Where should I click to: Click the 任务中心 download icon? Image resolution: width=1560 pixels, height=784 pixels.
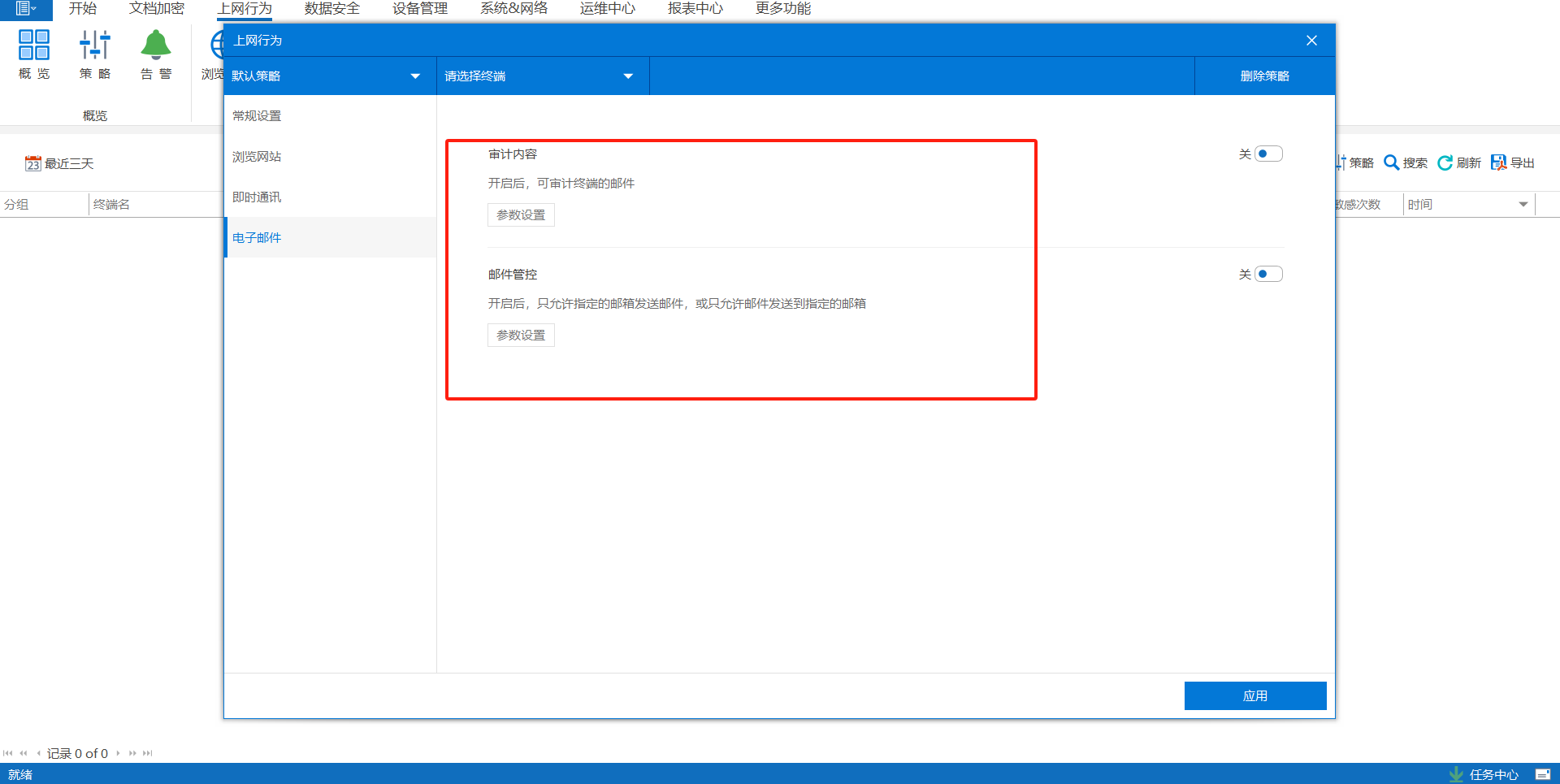coord(1456,774)
